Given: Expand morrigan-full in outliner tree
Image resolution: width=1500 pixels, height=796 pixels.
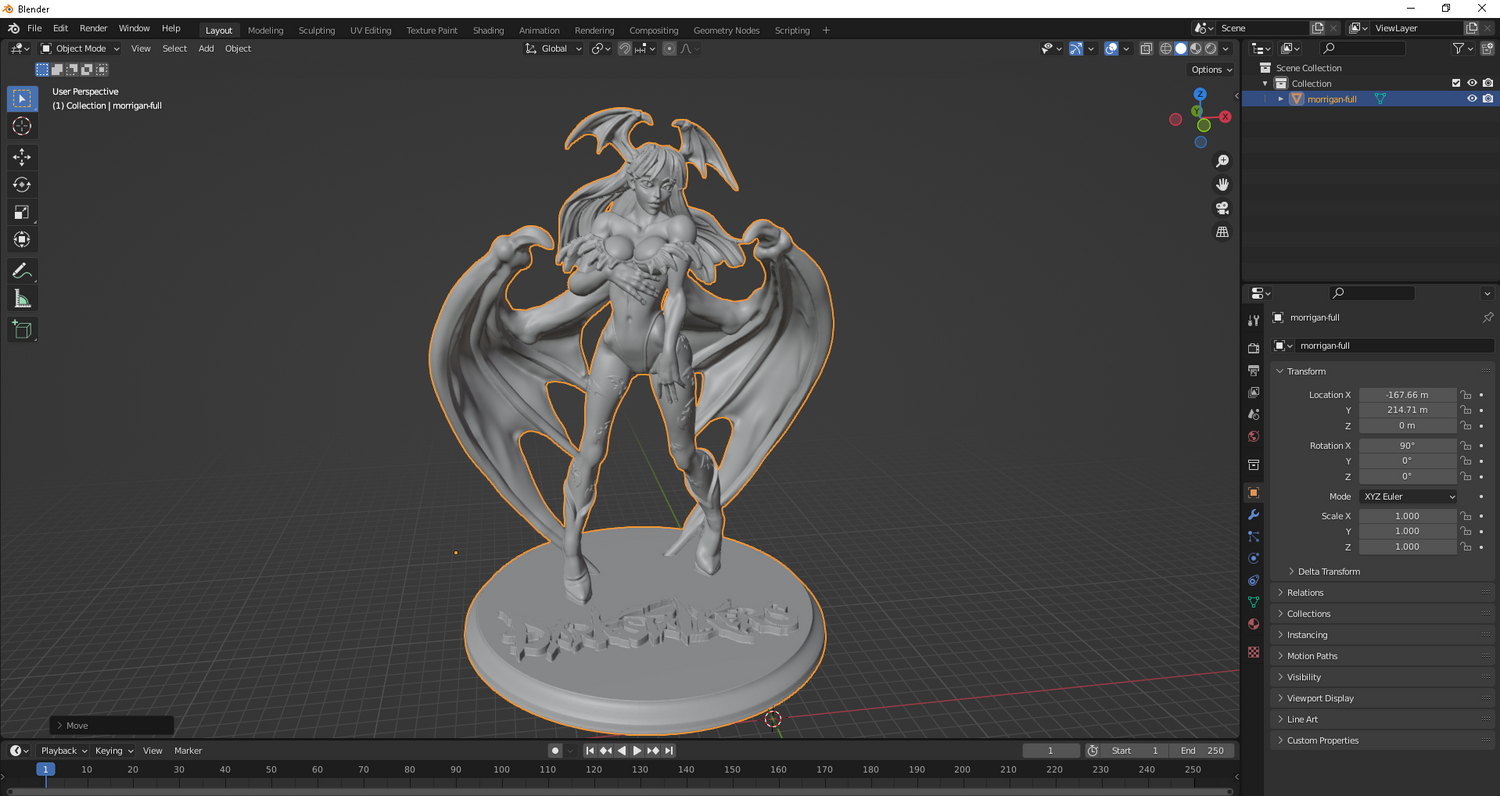Looking at the screenshot, I should [x=1281, y=99].
